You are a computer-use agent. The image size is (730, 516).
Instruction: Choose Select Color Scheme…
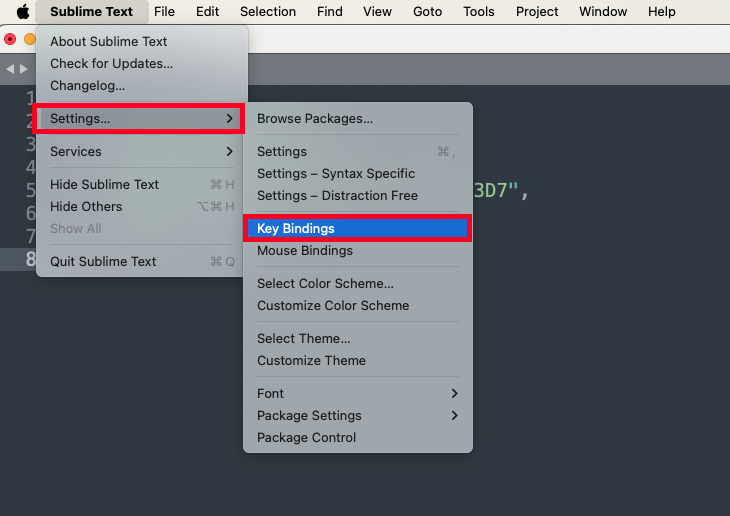[358, 284]
